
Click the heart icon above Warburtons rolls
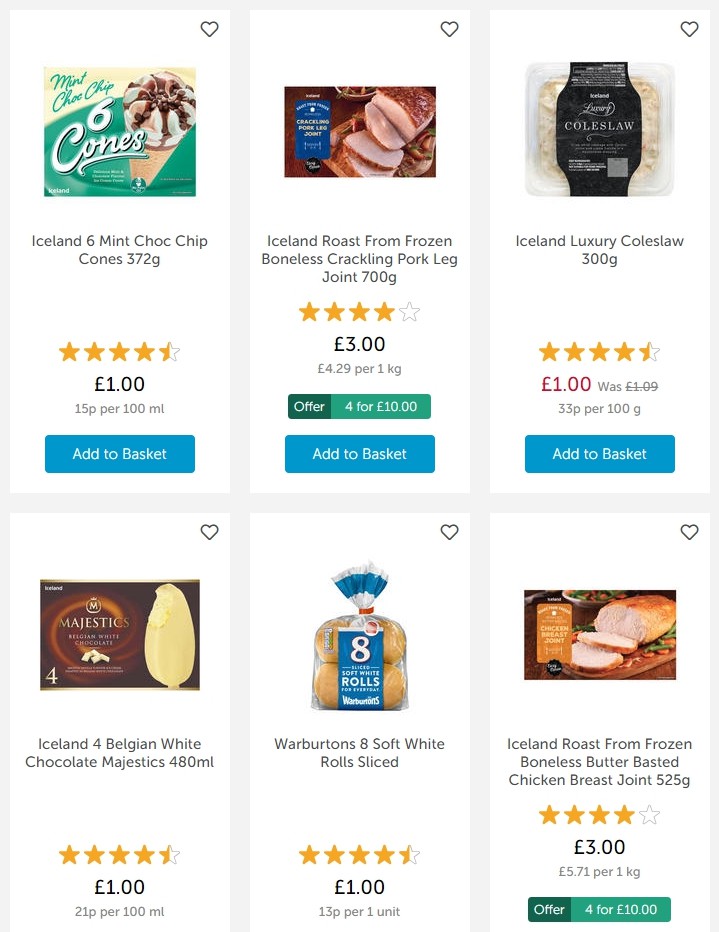pyautogui.click(x=449, y=532)
